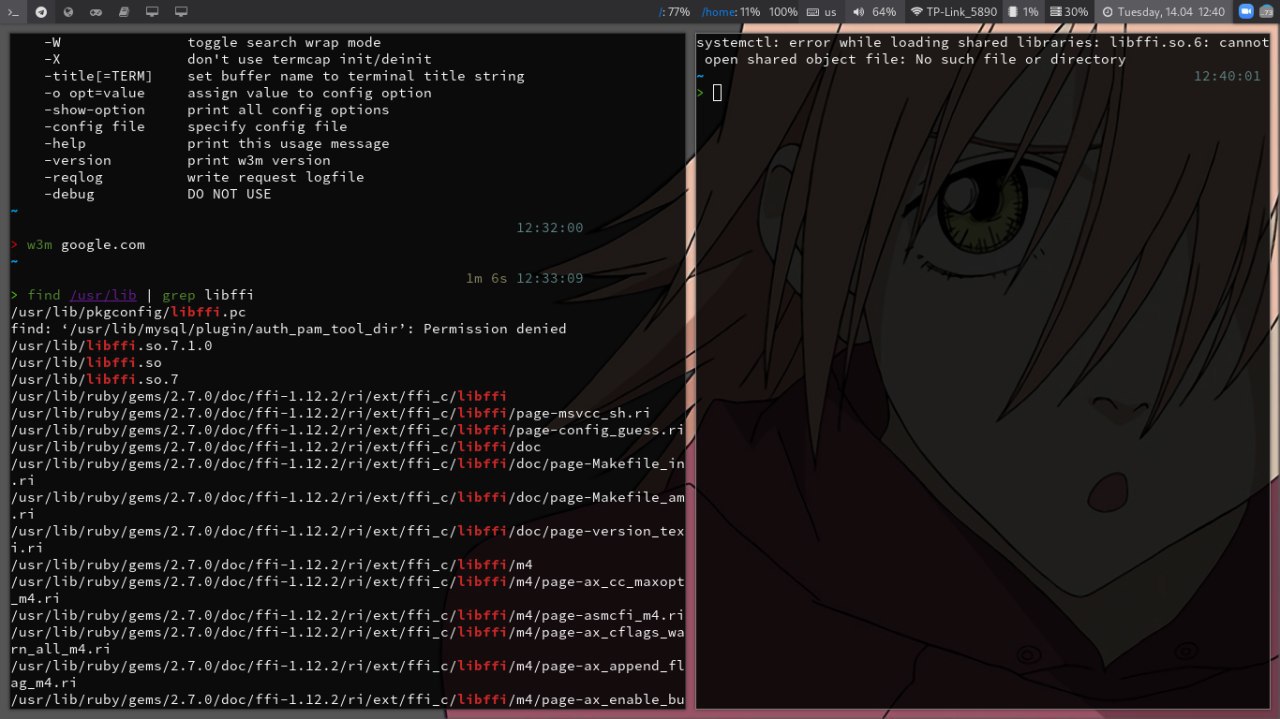Click the right terminal prompt cursor
Image resolution: width=1280 pixels, height=719 pixels.
(717, 93)
